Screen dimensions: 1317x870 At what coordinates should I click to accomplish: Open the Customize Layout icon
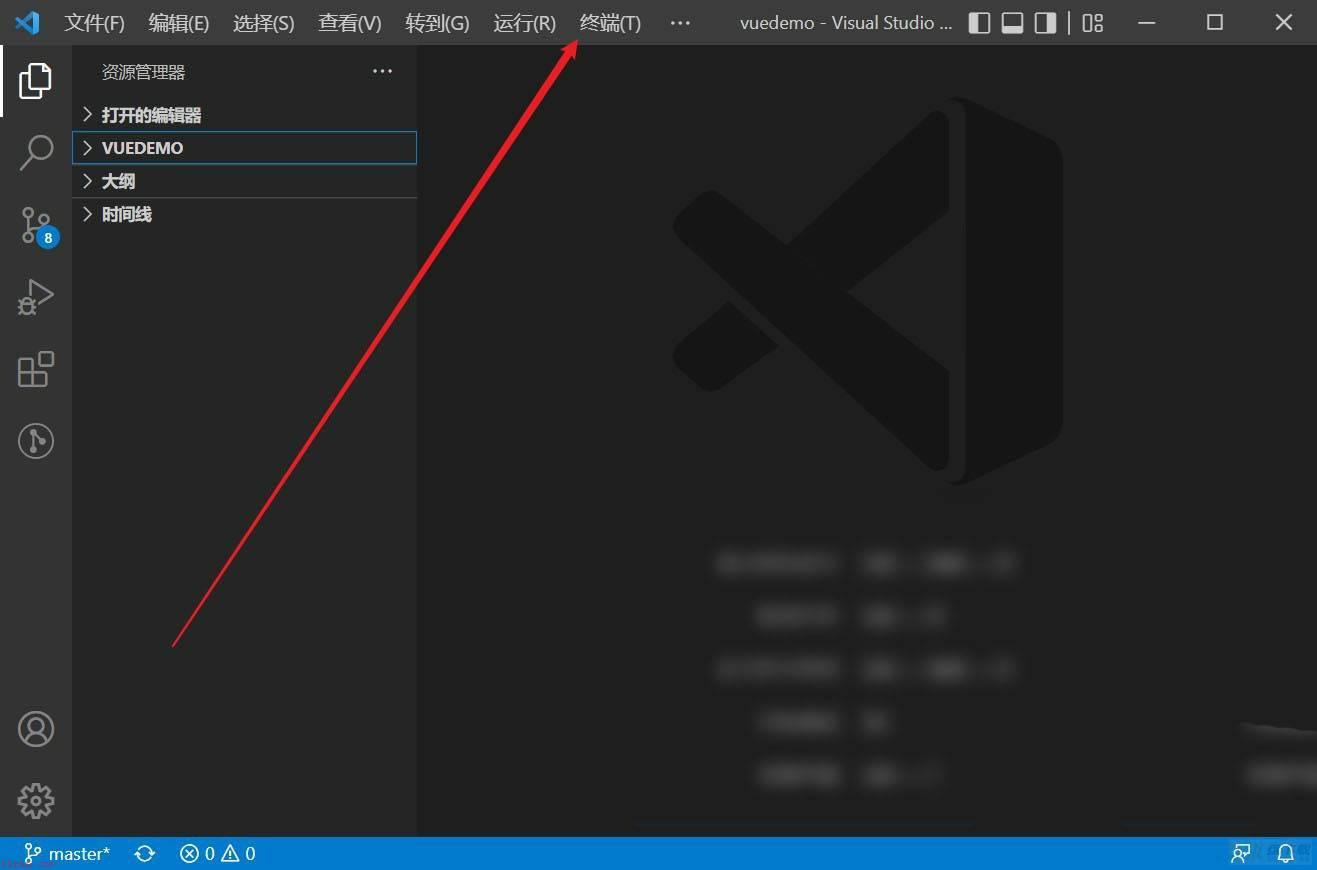1093,23
